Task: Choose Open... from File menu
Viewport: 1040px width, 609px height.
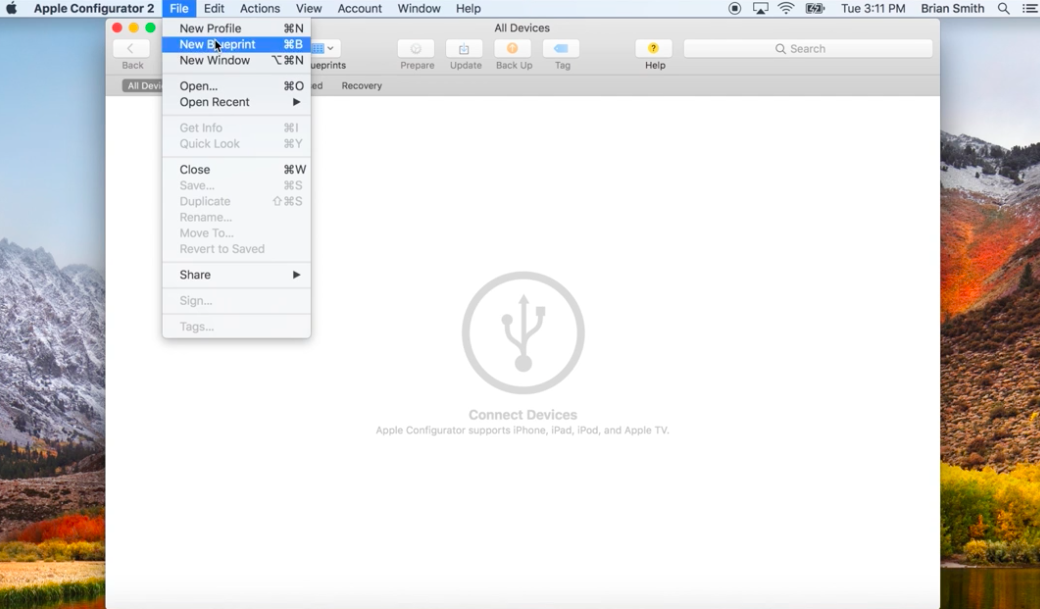Action: click(x=237, y=86)
